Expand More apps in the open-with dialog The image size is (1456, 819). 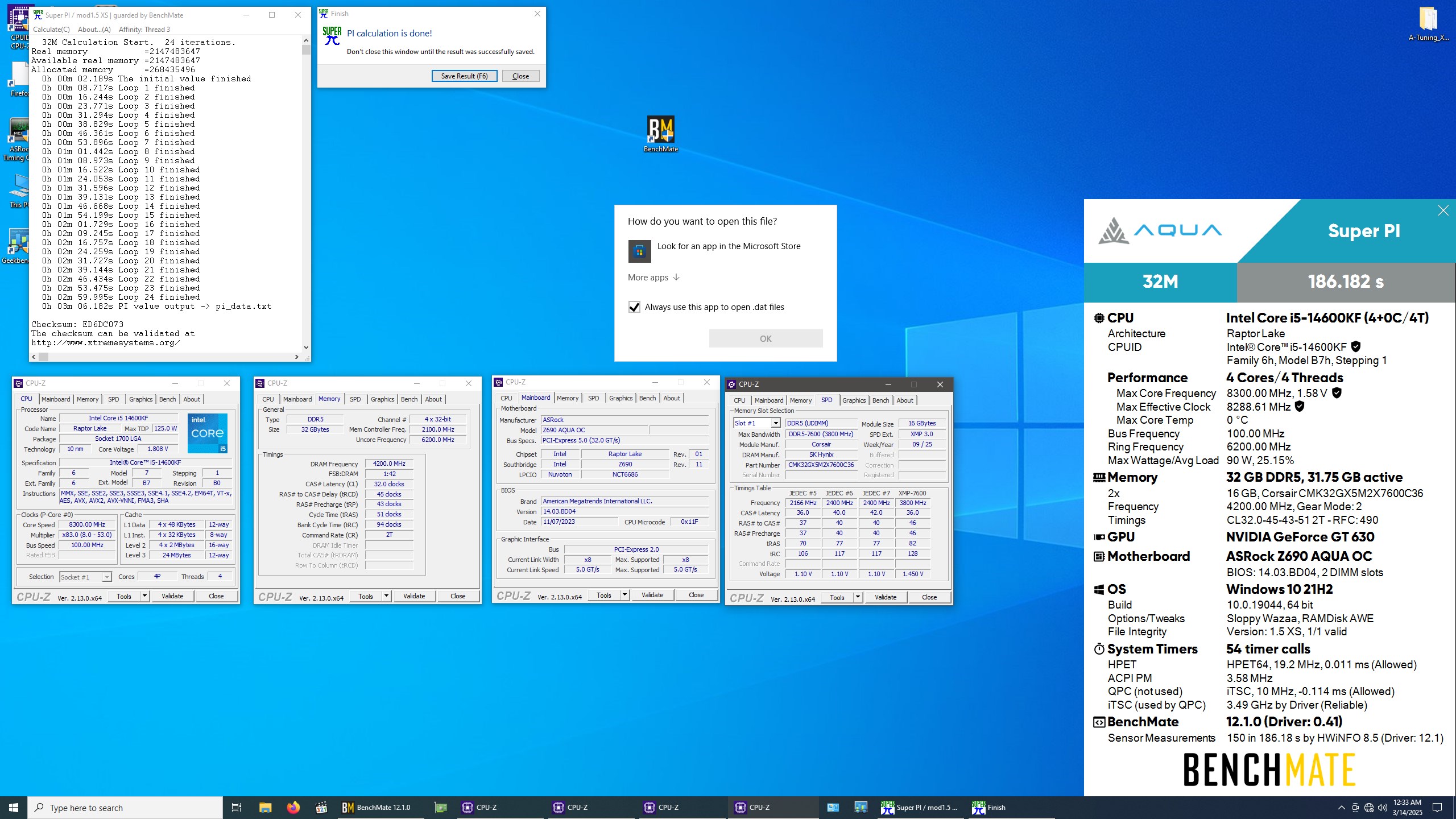point(653,277)
